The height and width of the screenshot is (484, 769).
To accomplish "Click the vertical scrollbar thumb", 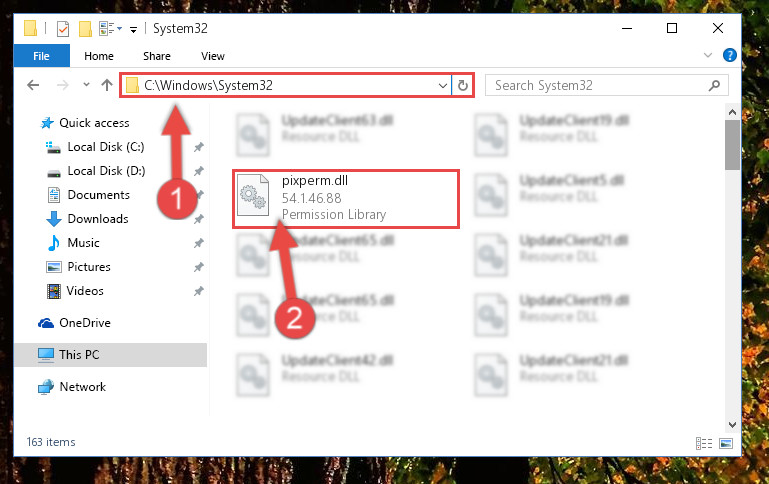I will pyautogui.click(x=732, y=145).
